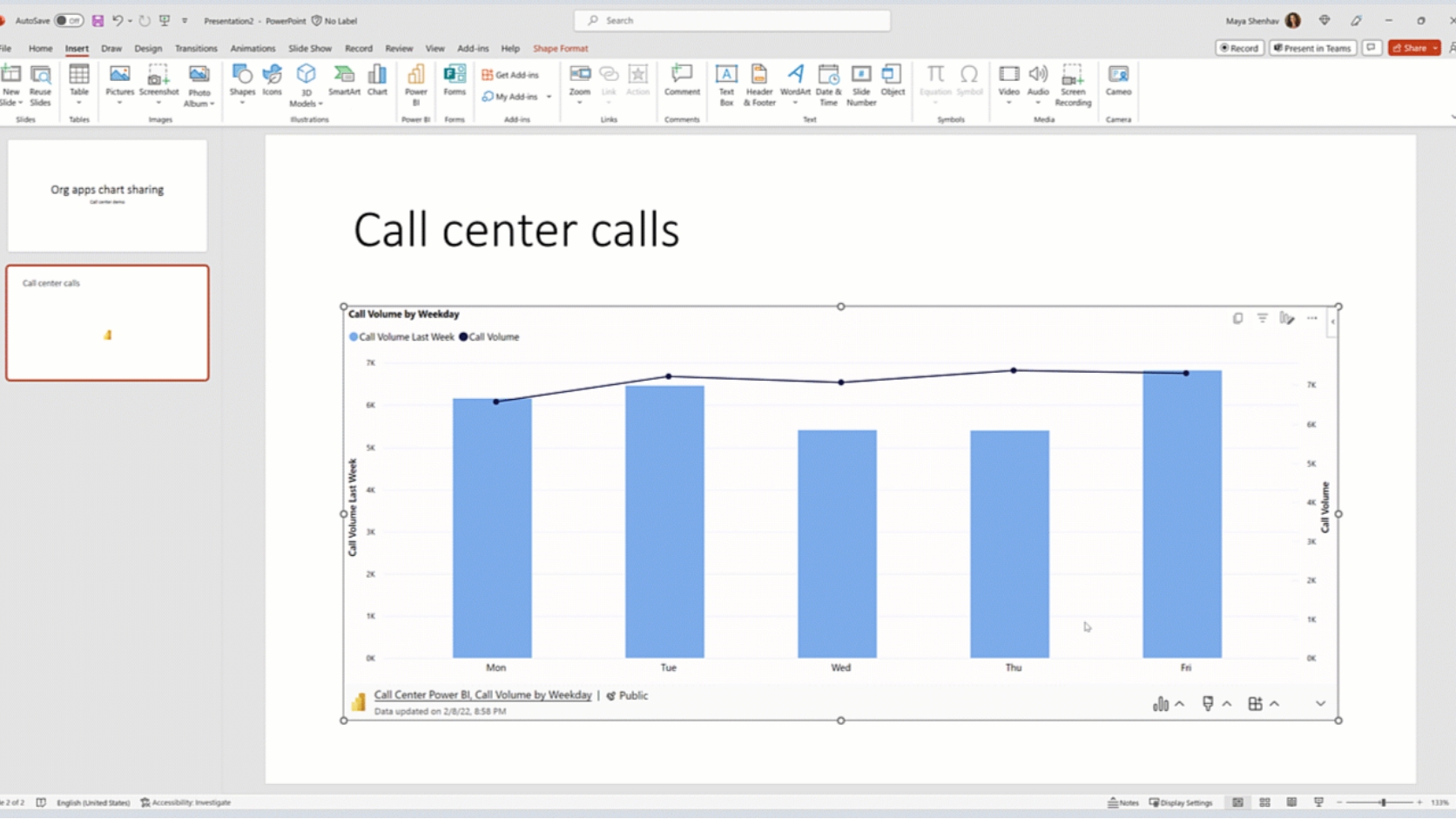Undo the last action
Screen dimensions: 1456x819
tap(117, 20)
